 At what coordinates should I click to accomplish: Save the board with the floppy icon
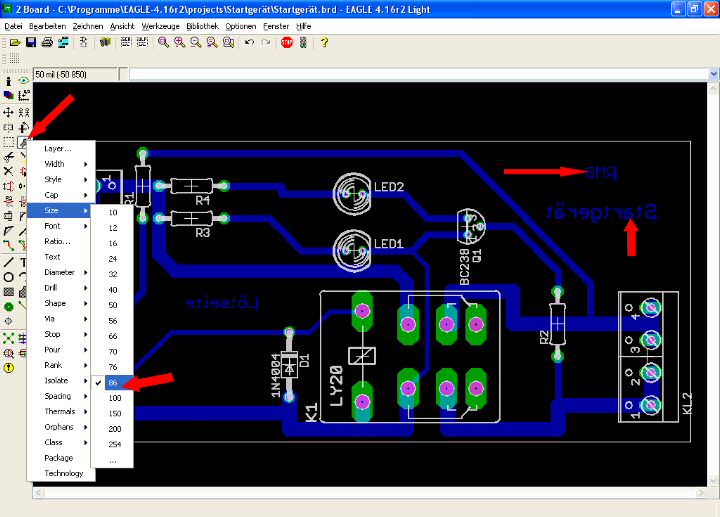tap(31, 43)
